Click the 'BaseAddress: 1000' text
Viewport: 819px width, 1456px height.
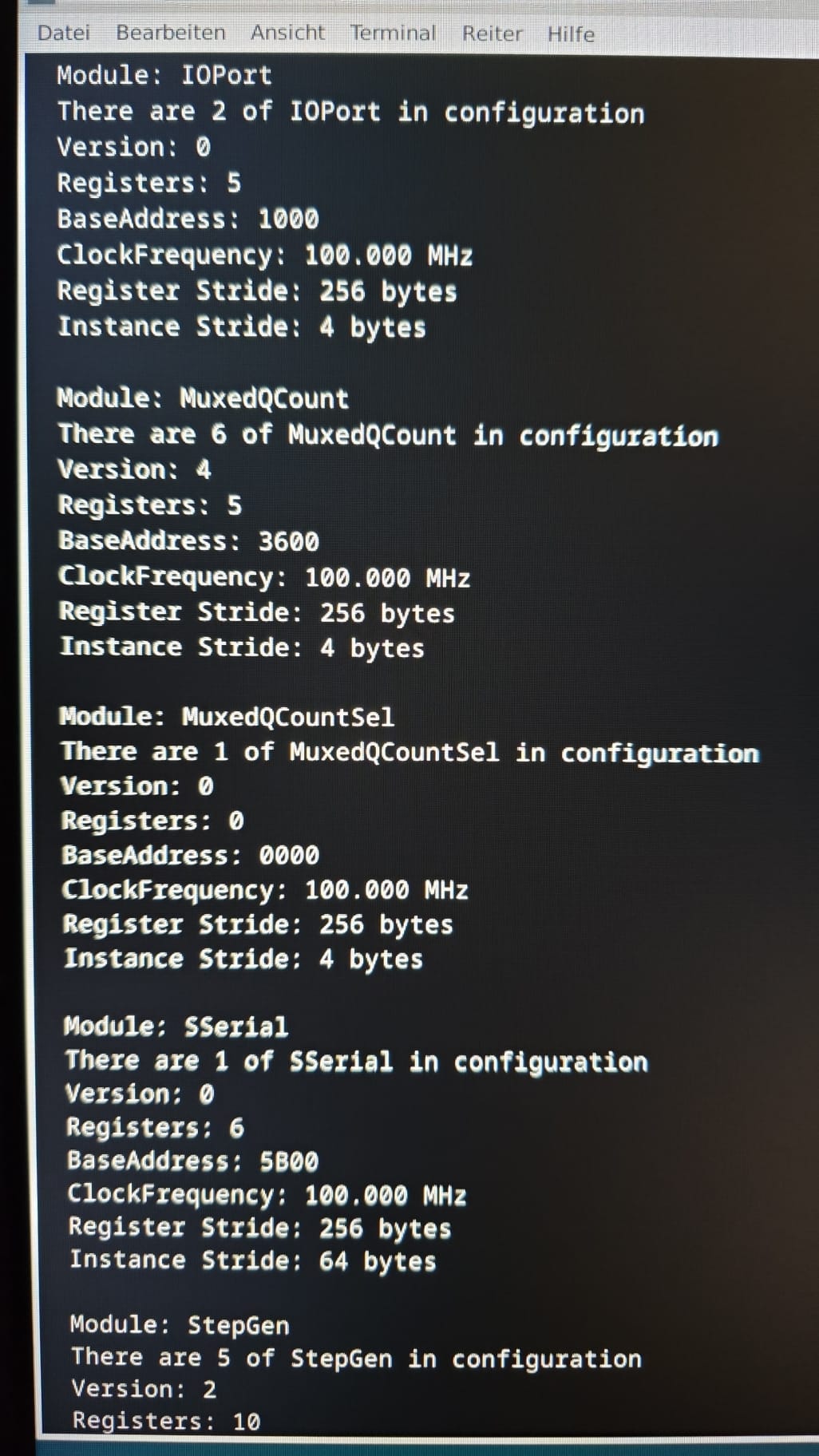(x=188, y=219)
